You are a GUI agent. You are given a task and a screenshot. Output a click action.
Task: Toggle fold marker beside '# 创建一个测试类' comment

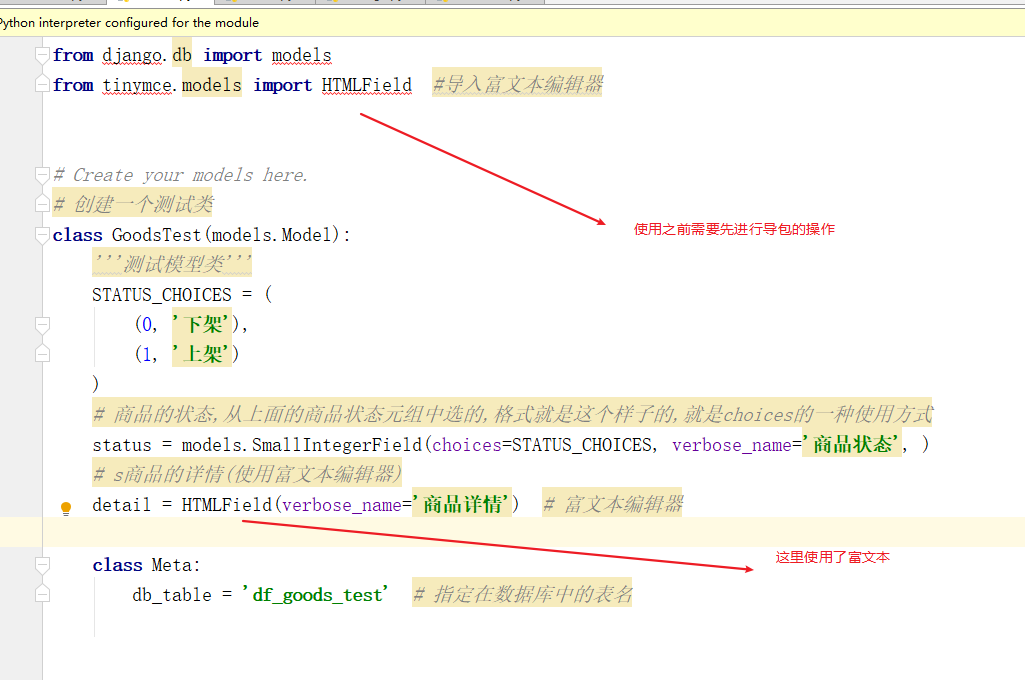42,204
